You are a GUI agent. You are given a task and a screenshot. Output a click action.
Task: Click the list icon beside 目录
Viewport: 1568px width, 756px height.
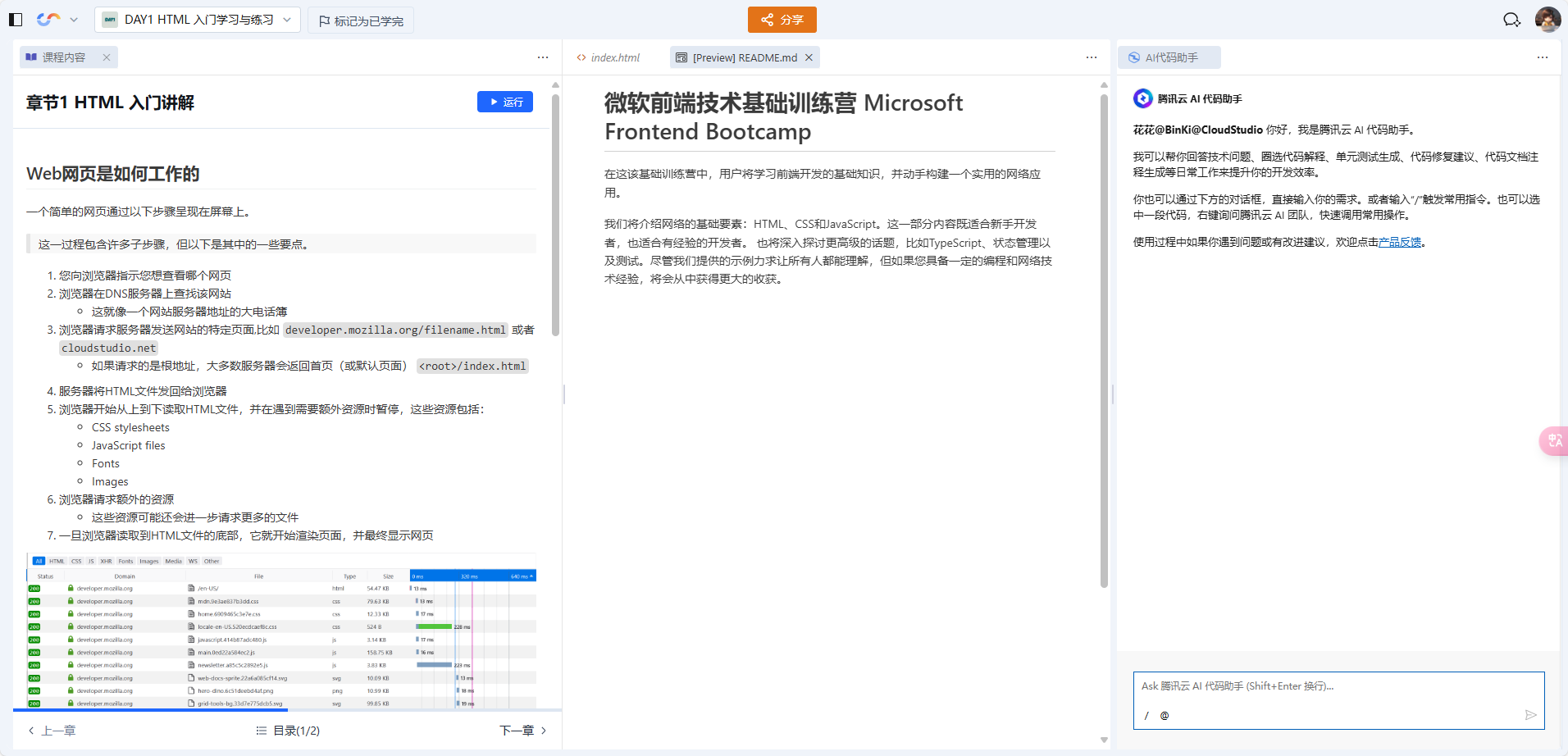(262, 731)
